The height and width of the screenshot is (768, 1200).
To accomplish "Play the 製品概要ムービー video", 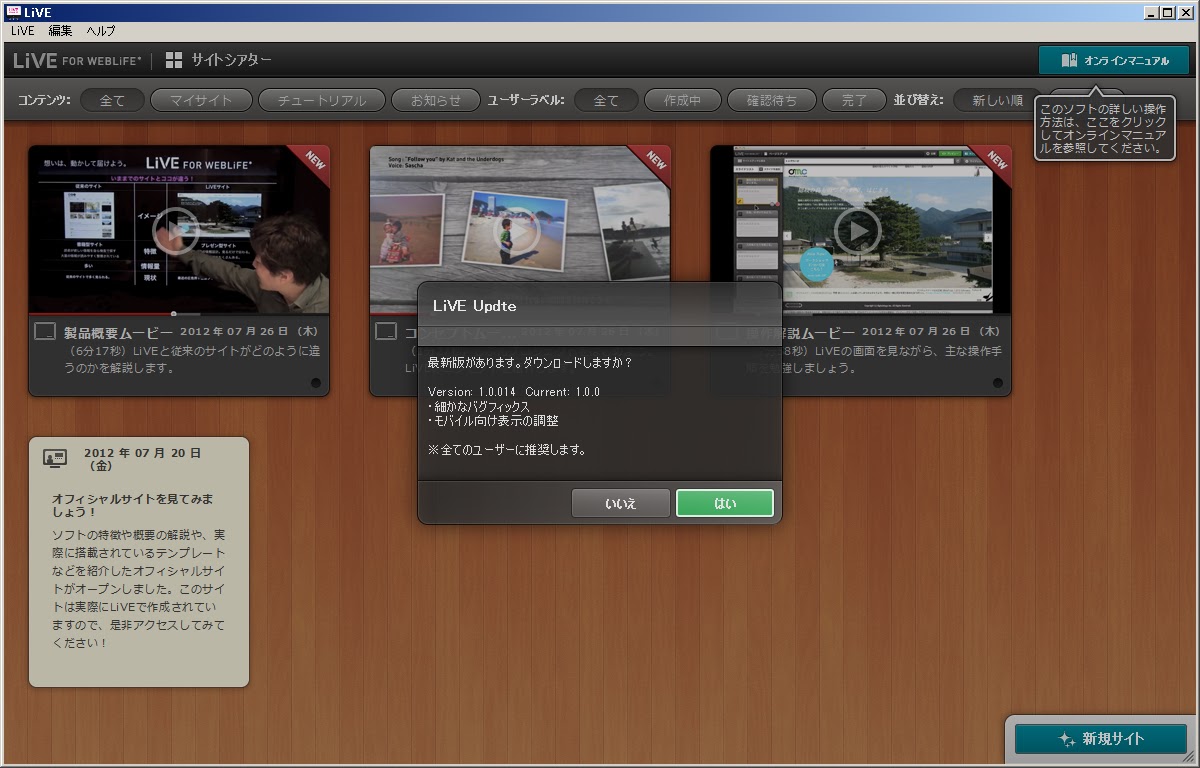I will point(176,231).
